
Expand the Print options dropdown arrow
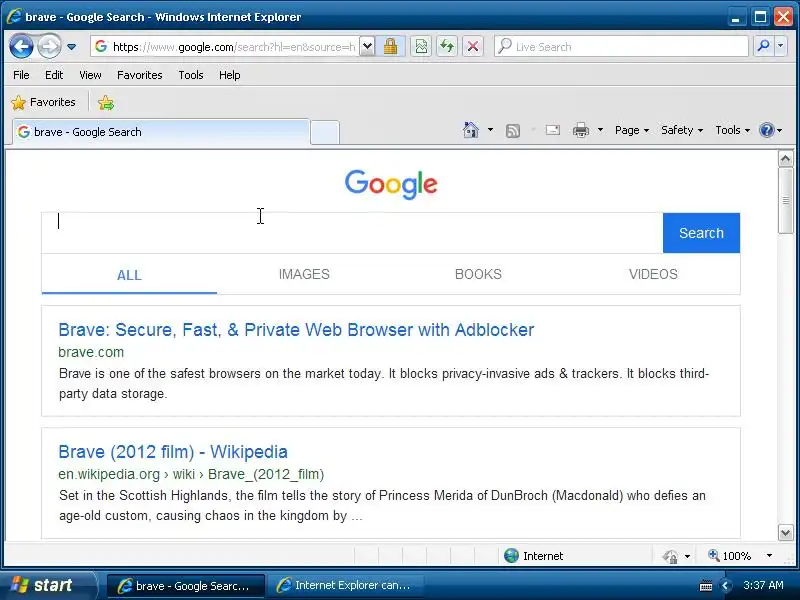[x=601, y=130]
